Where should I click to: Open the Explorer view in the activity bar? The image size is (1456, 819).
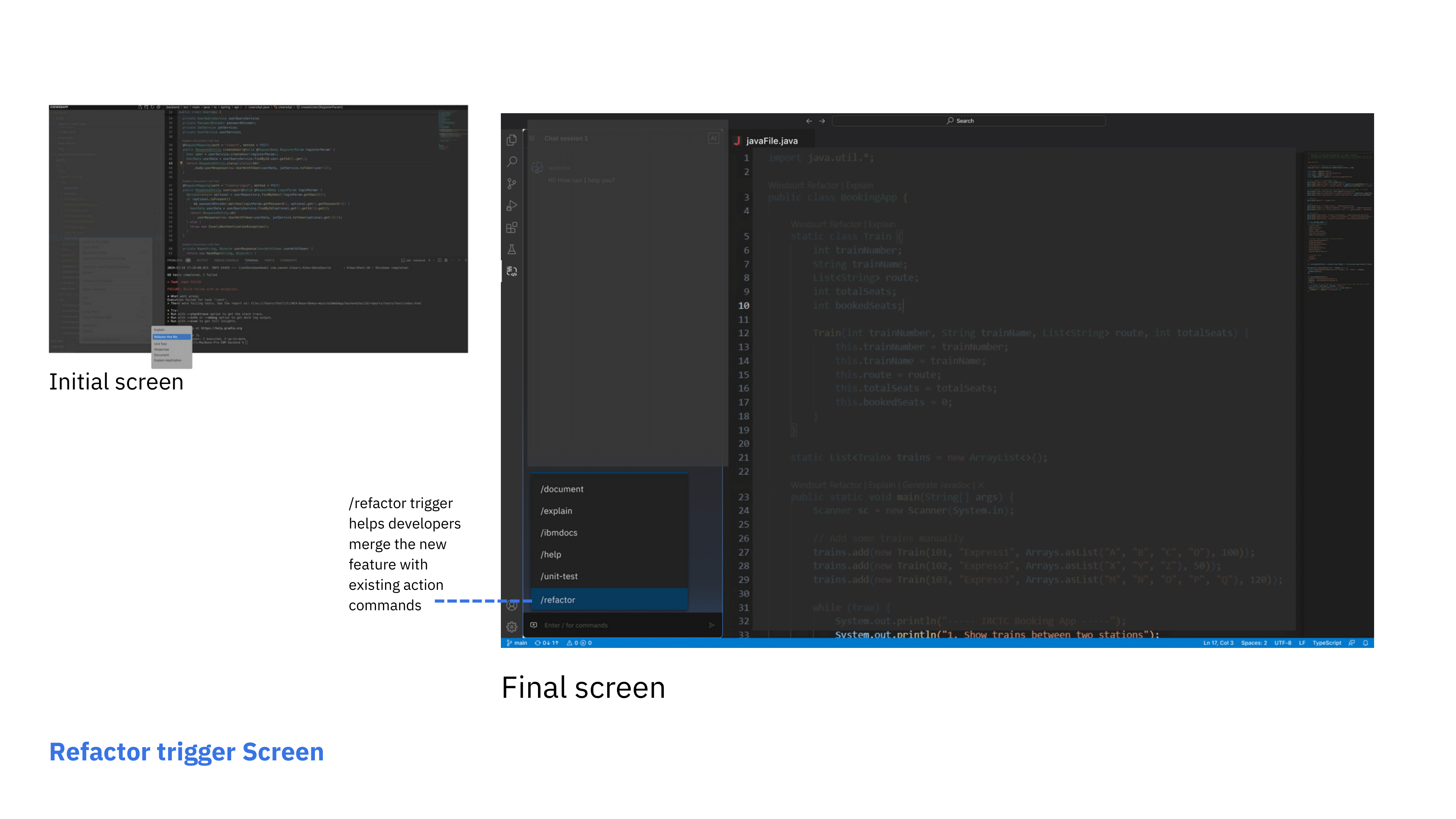click(x=511, y=140)
